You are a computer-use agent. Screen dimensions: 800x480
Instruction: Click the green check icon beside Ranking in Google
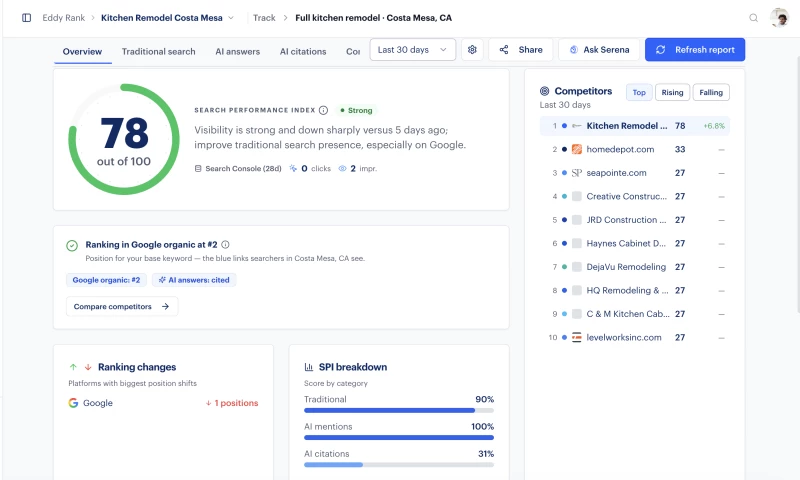pyautogui.click(x=72, y=245)
